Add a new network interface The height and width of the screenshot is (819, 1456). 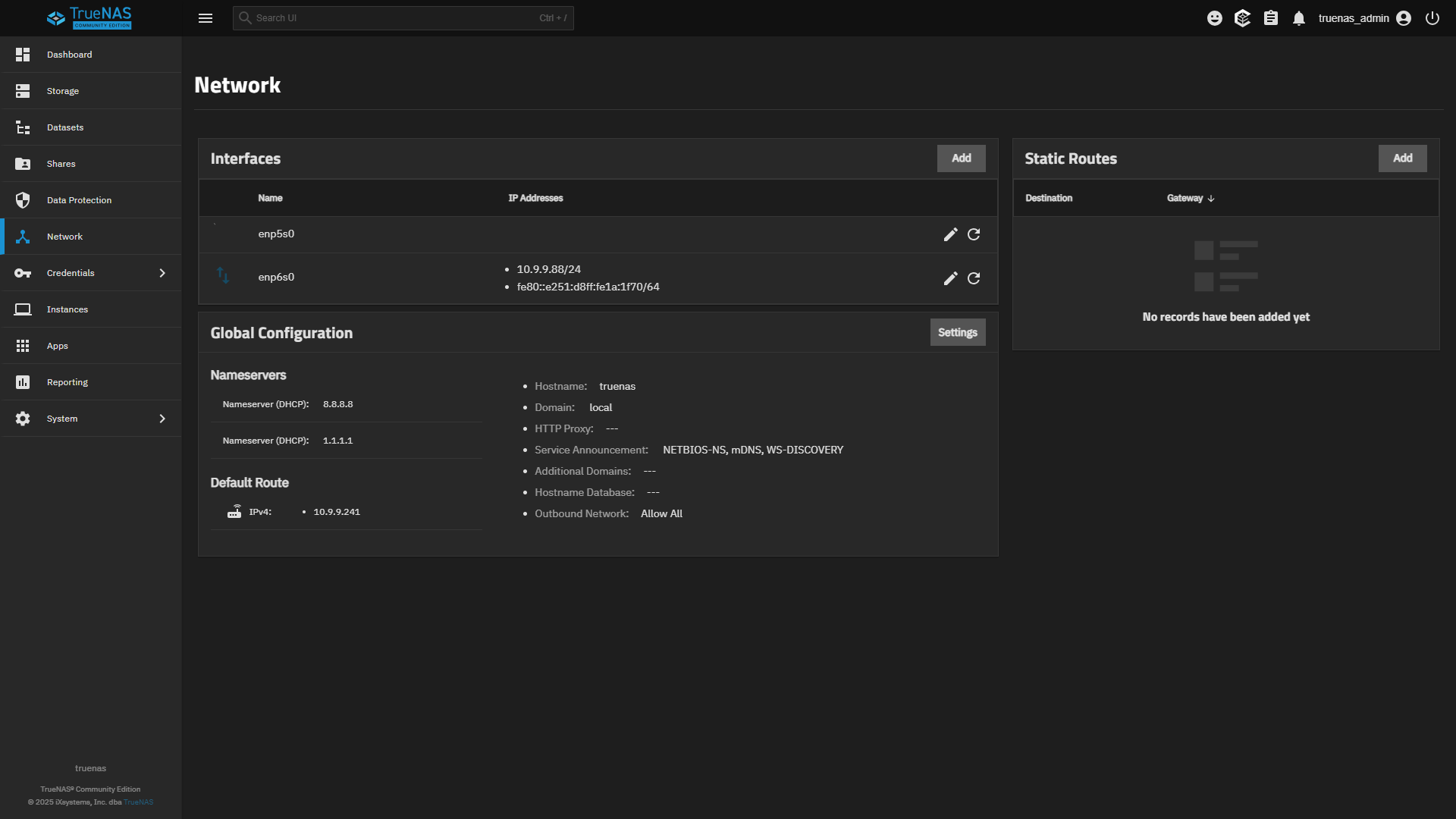[x=961, y=158]
